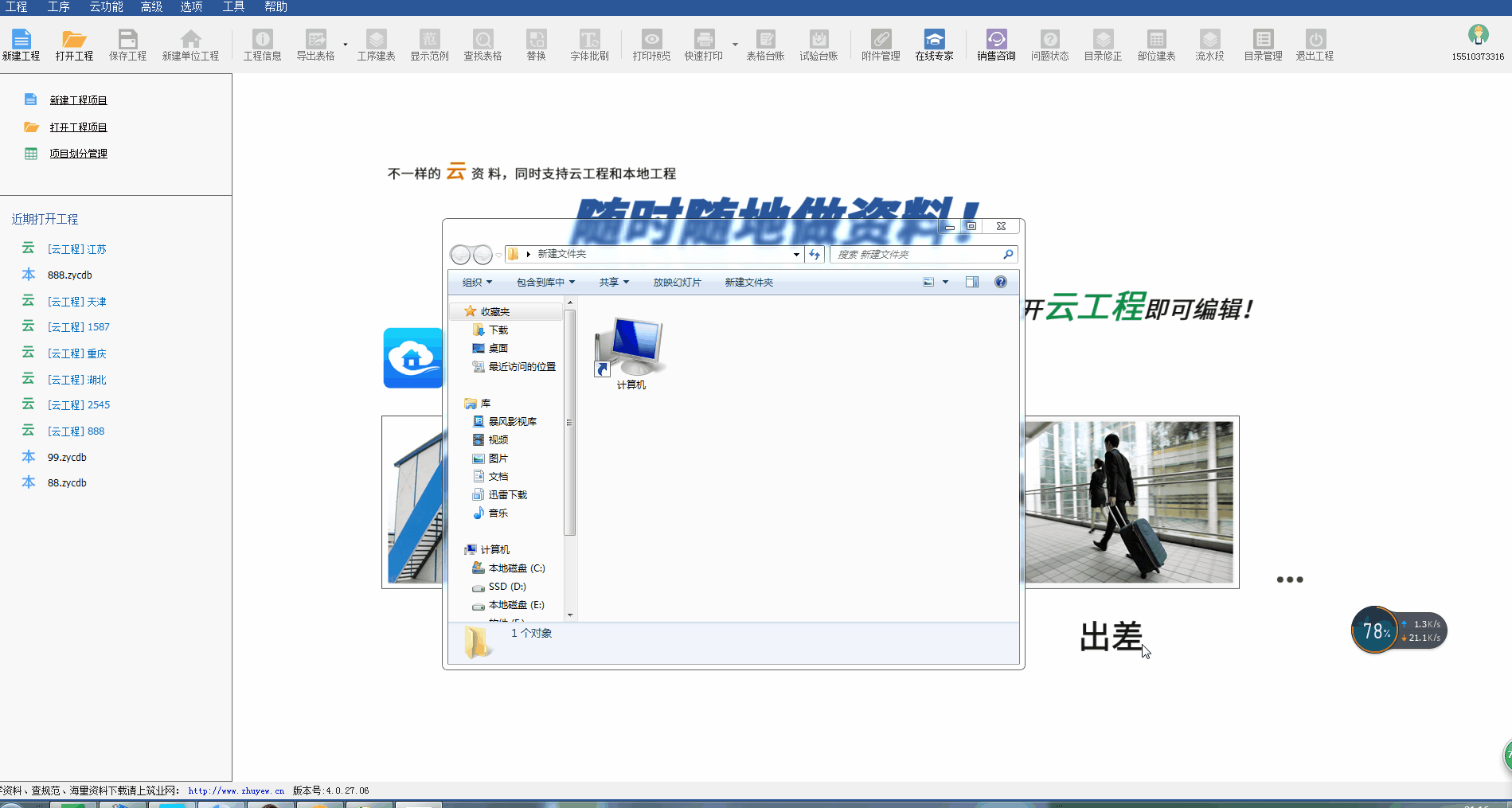Open 在线专家 online expert icon
The width and height of the screenshot is (1512, 808).
(x=934, y=45)
